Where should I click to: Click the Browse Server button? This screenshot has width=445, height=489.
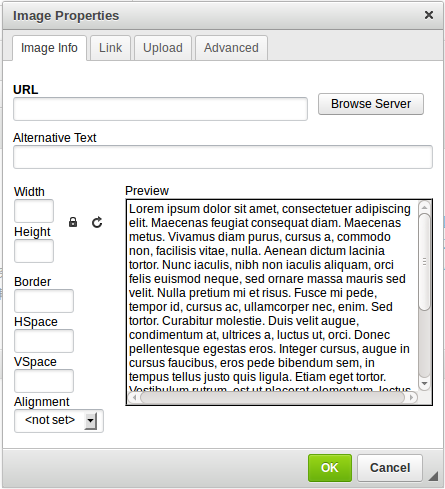click(371, 104)
